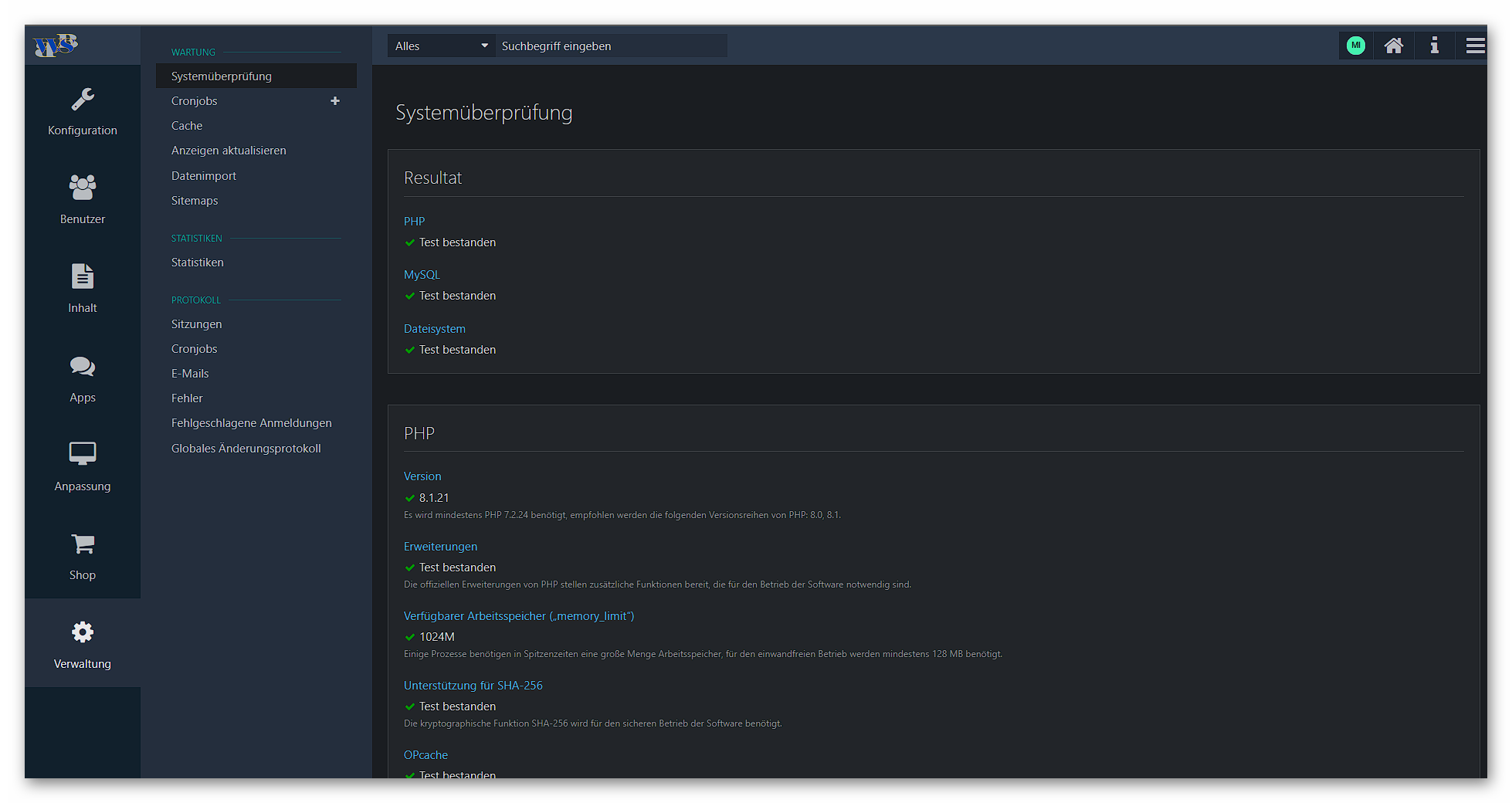
Task: Click the WSB logo top left
Action: tap(56, 46)
